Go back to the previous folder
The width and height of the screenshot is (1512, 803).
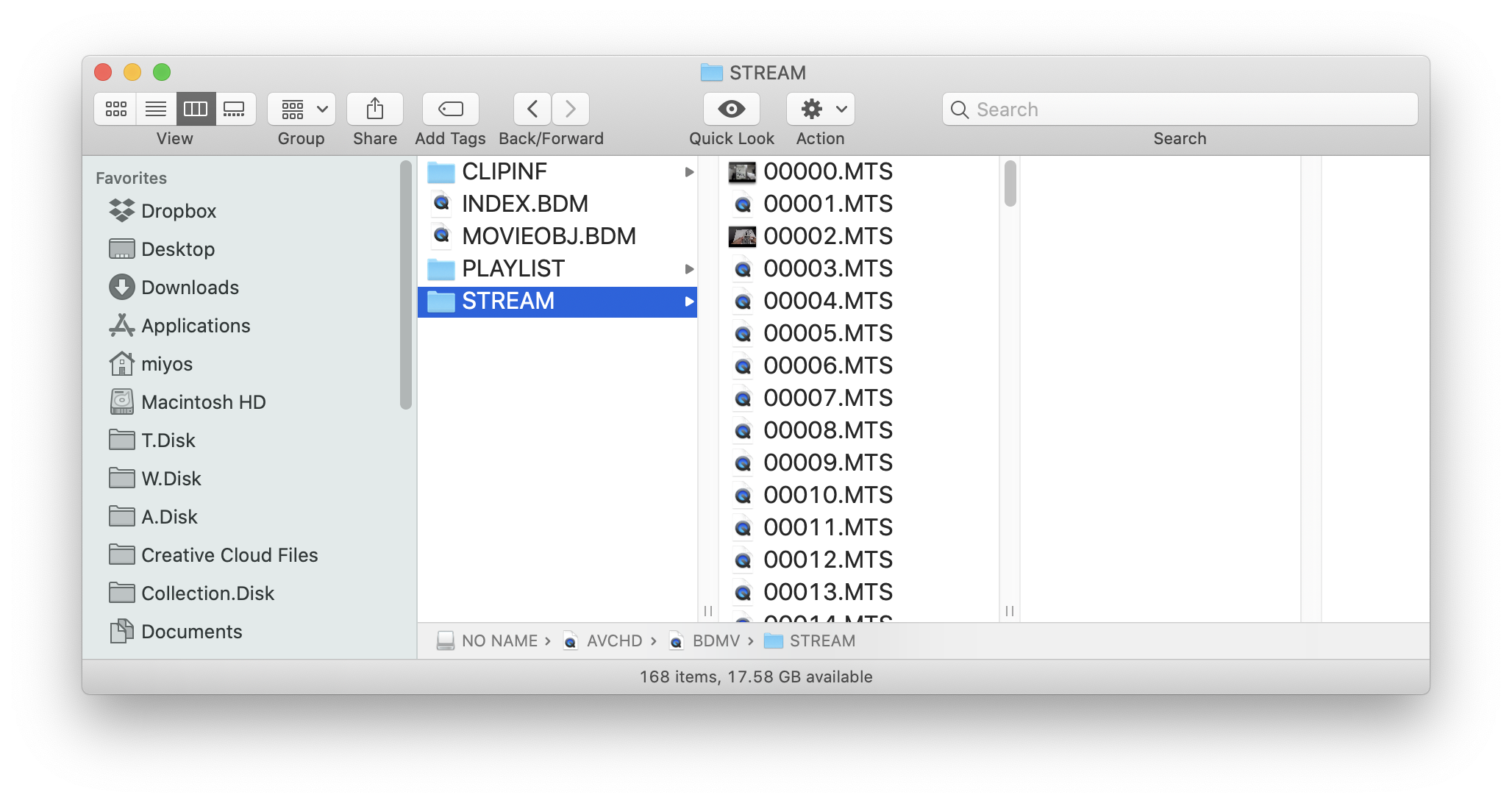tap(532, 109)
